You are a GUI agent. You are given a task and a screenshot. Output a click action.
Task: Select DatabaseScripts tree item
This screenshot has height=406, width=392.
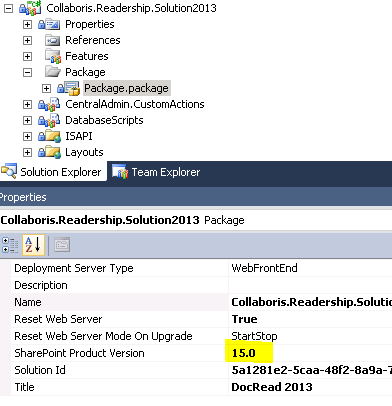tap(104, 120)
